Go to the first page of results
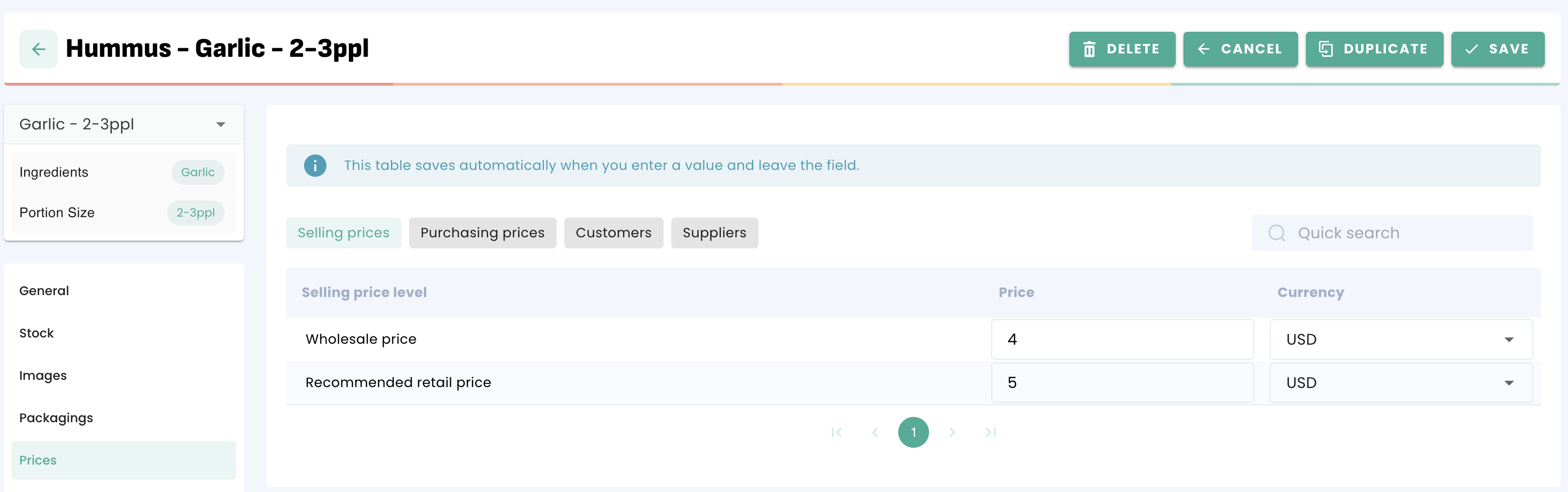1568x492 pixels. tap(837, 432)
